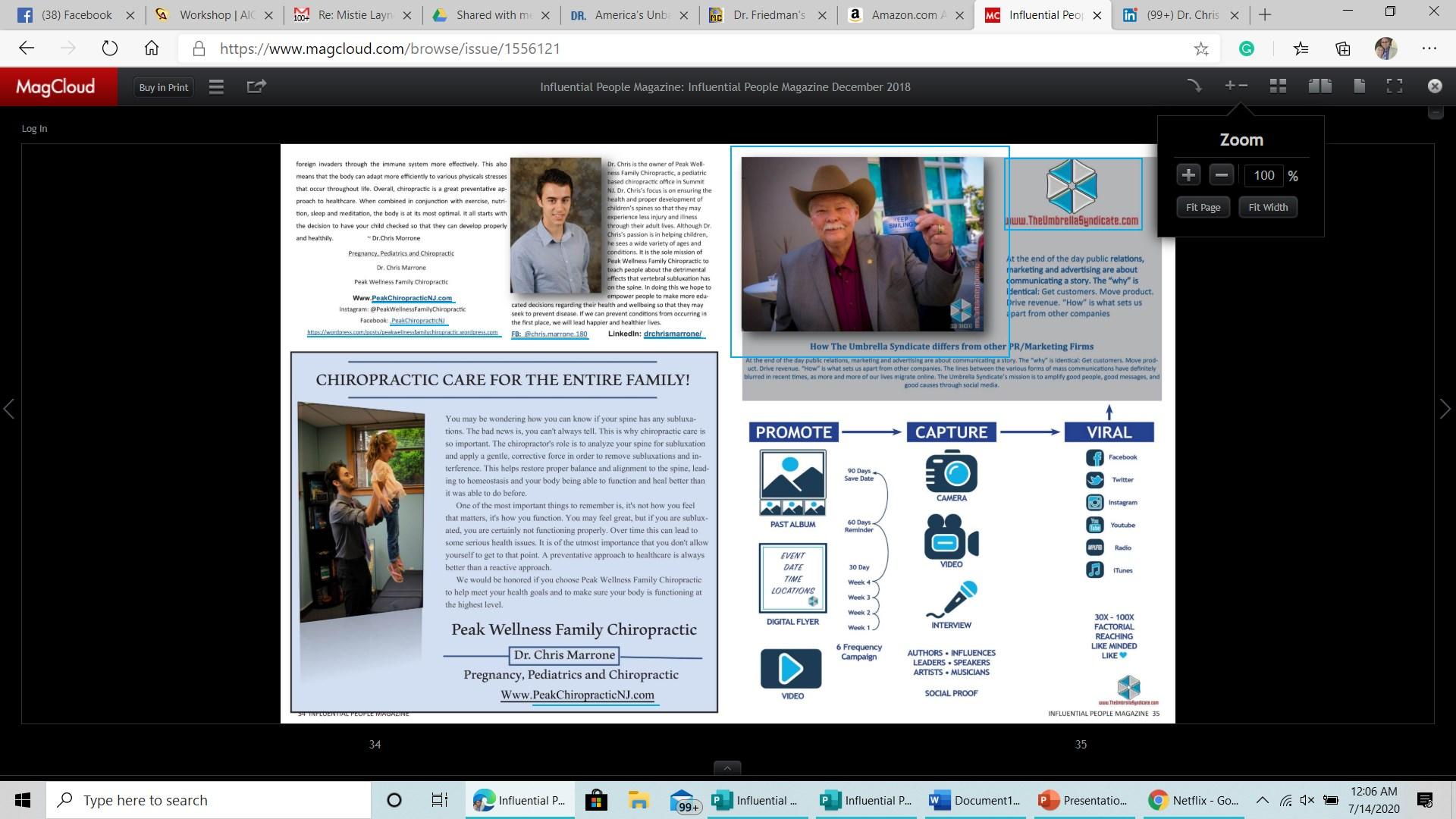This screenshot has height=819, width=1456.
Task: Open Task View on taskbar
Action: (439, 800)
